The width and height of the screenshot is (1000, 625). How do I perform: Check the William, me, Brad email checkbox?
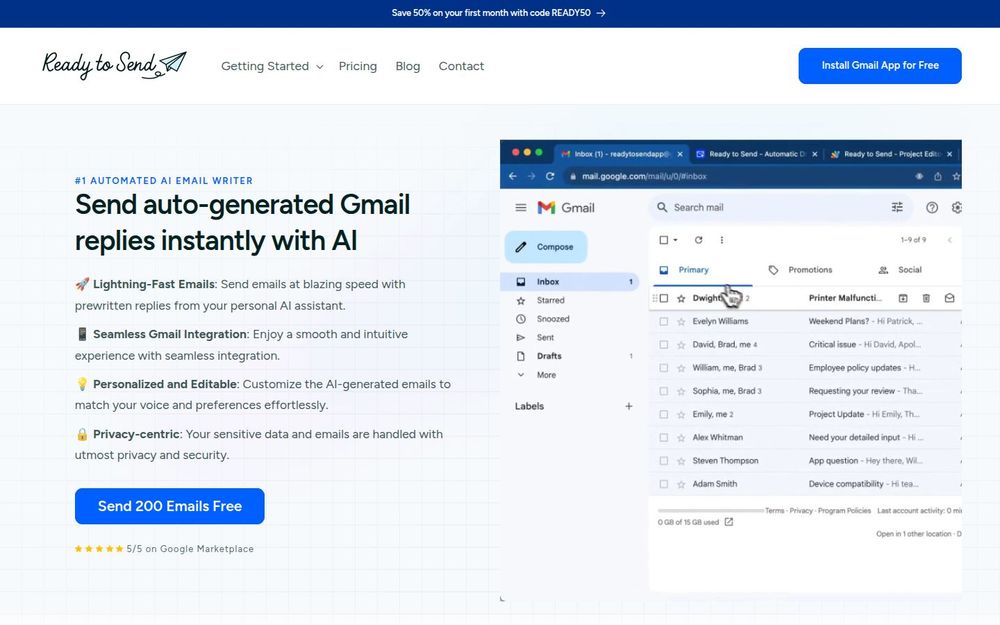pyautogui.click(x=664, y=368)
